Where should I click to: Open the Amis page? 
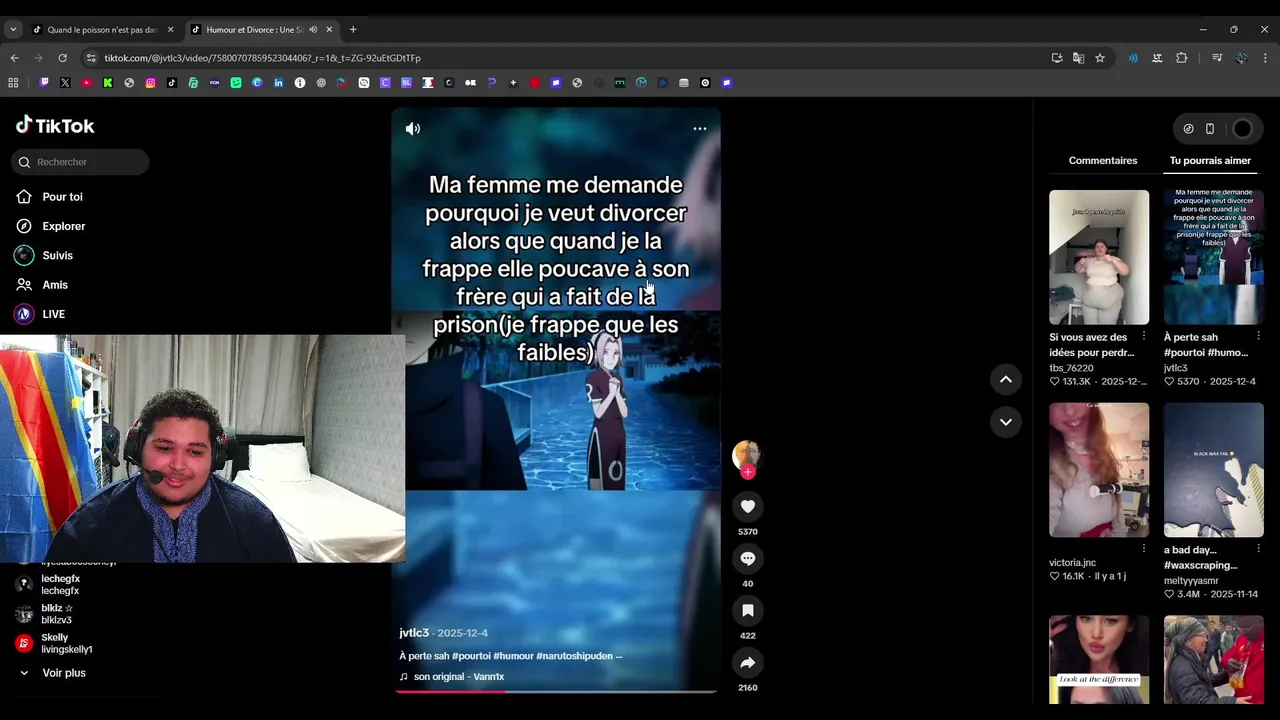tap(55, 285)
